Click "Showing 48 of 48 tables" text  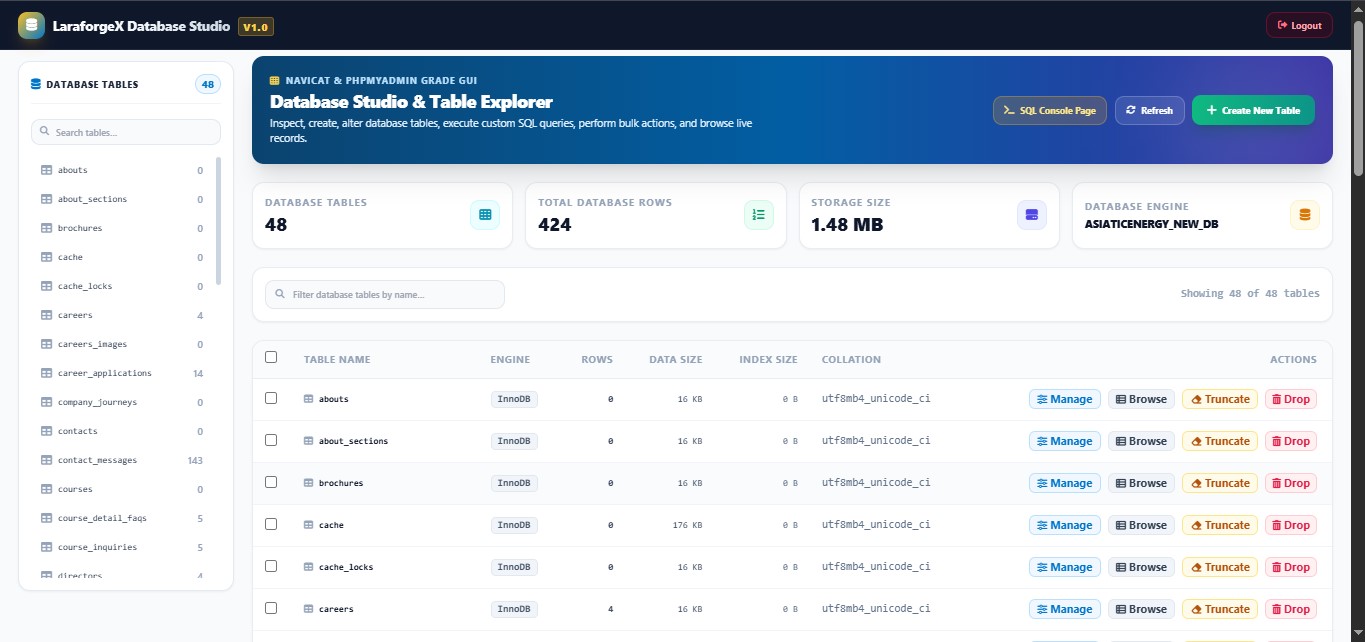coord(1250,293)
